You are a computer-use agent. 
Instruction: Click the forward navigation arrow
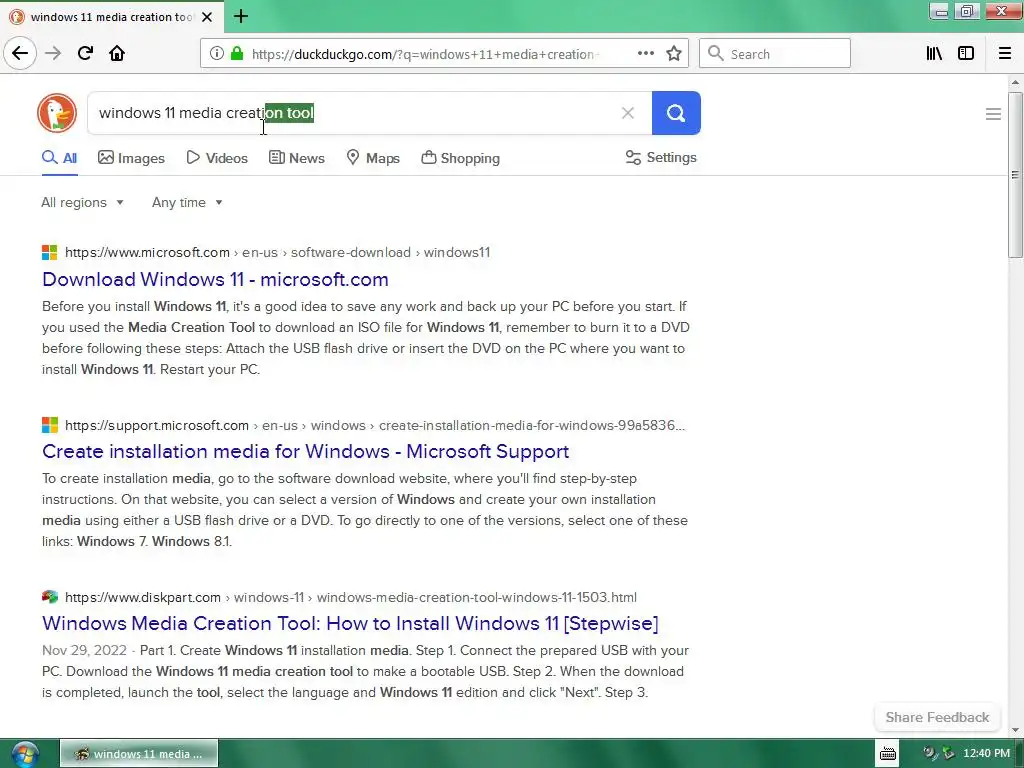point(53,53)
